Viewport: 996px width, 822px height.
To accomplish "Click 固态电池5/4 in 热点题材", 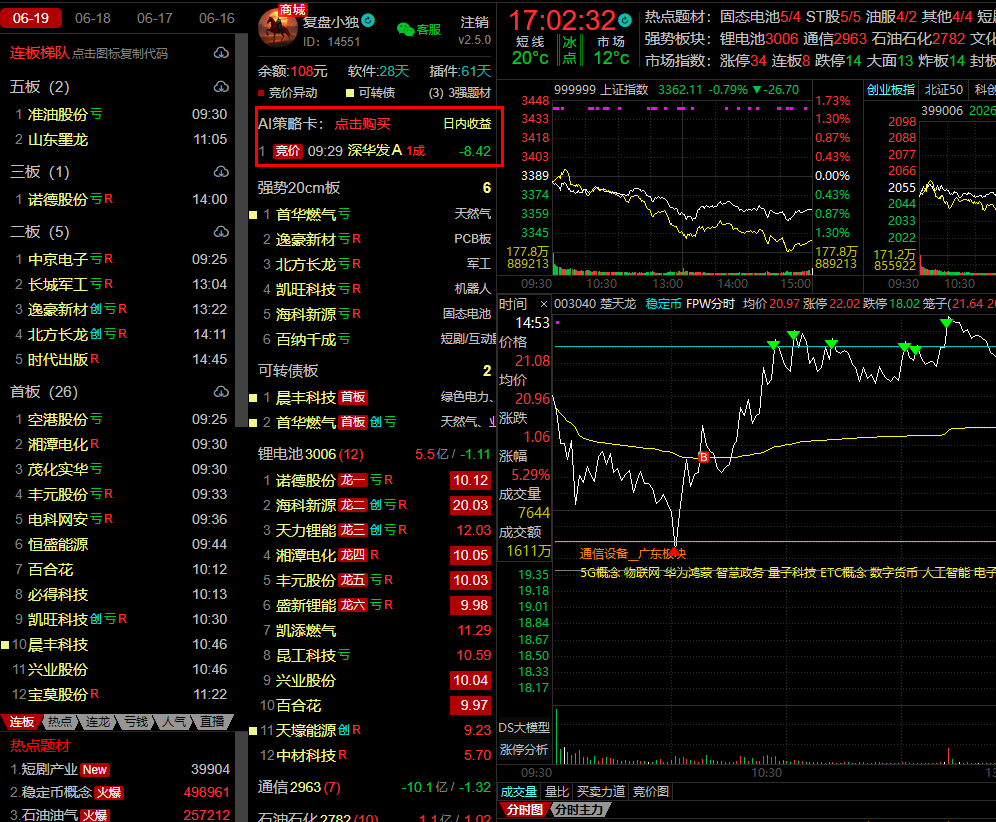I will click(x=760, y=17).
